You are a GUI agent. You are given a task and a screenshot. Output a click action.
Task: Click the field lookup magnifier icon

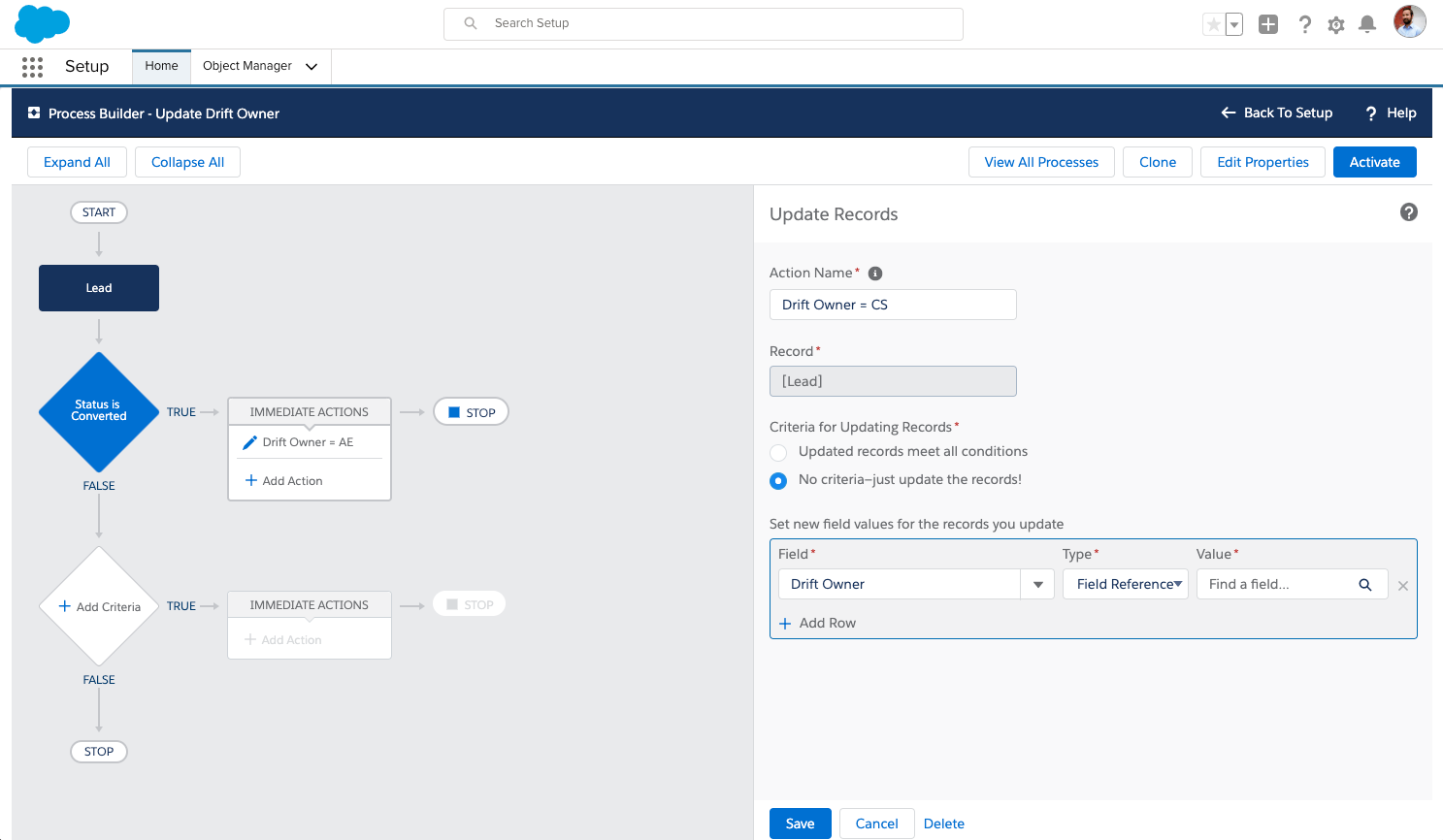point(1365,584)
